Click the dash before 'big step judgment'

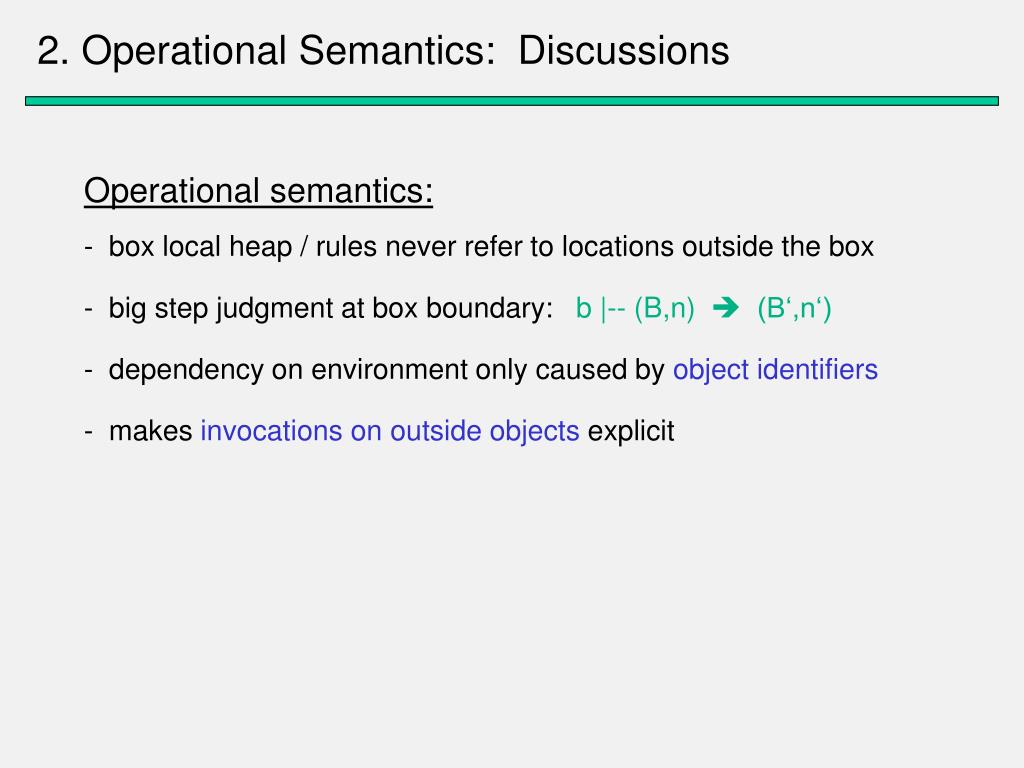(88, 310)
